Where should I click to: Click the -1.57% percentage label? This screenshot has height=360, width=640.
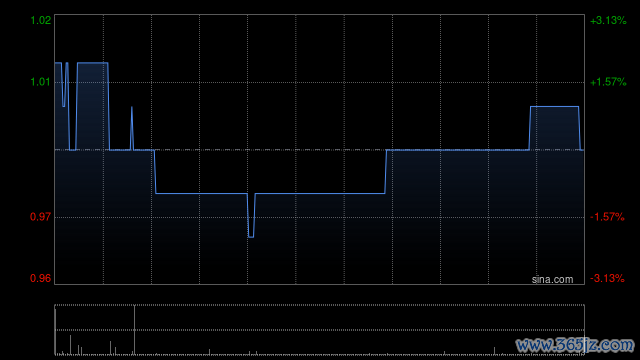[607, 217]
